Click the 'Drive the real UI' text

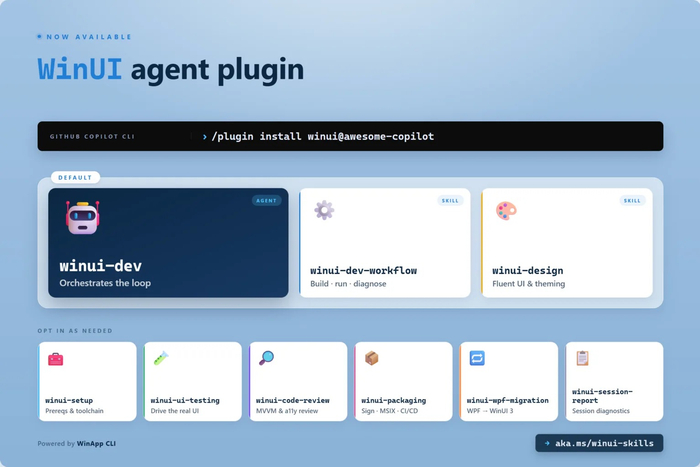[x=175, y=411]
